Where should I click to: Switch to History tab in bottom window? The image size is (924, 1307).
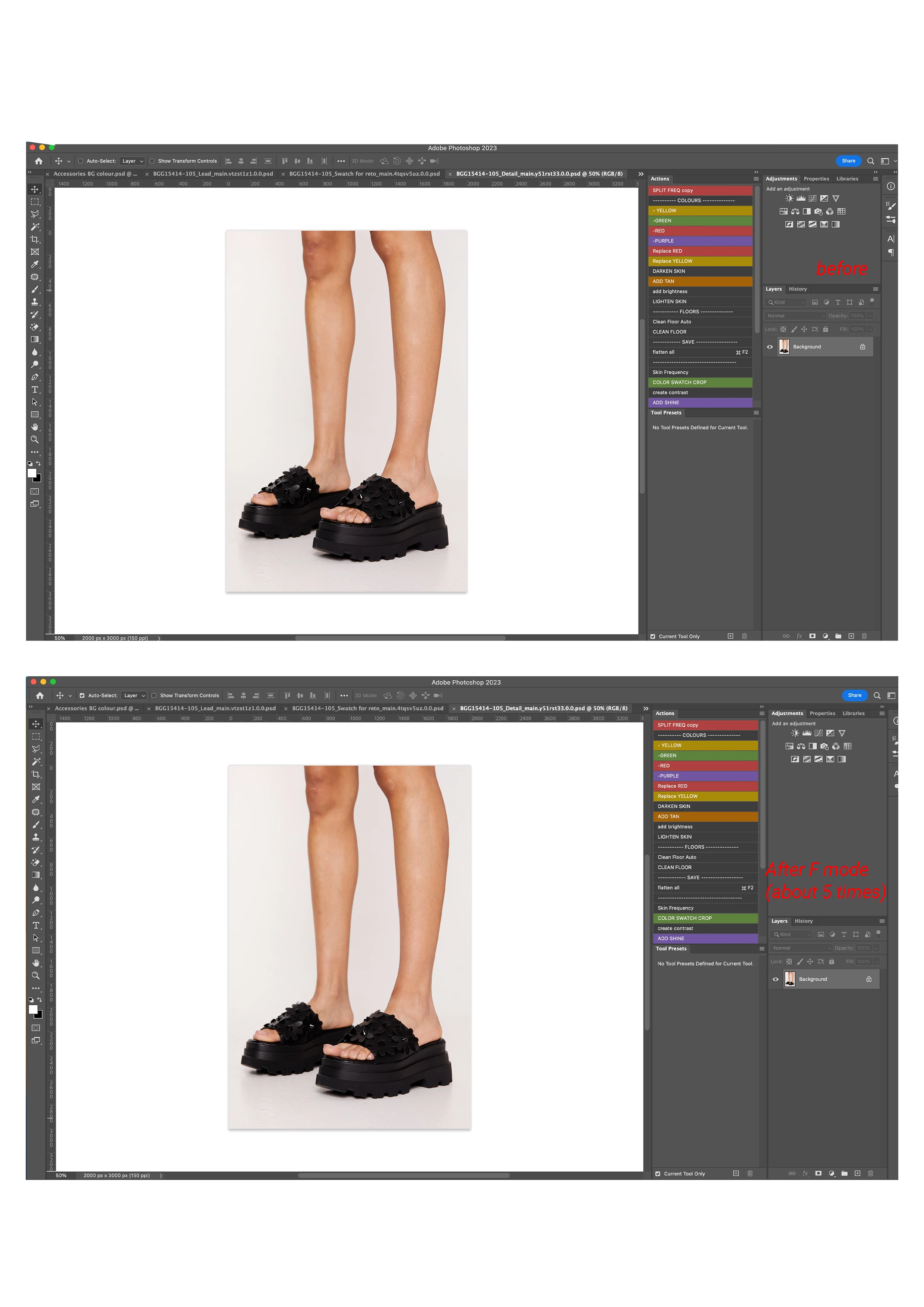803,921
